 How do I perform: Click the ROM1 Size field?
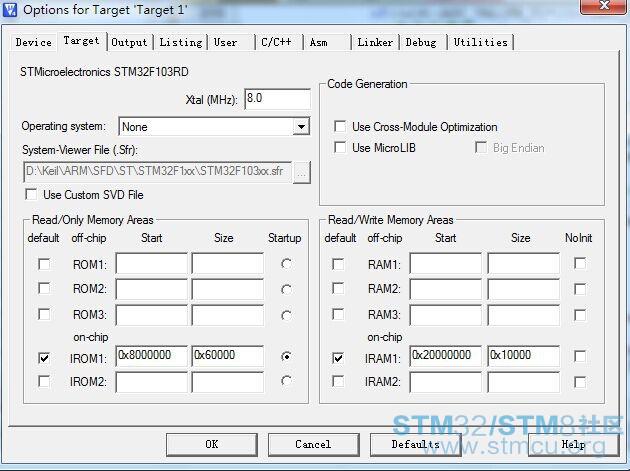tap(228, 264)
